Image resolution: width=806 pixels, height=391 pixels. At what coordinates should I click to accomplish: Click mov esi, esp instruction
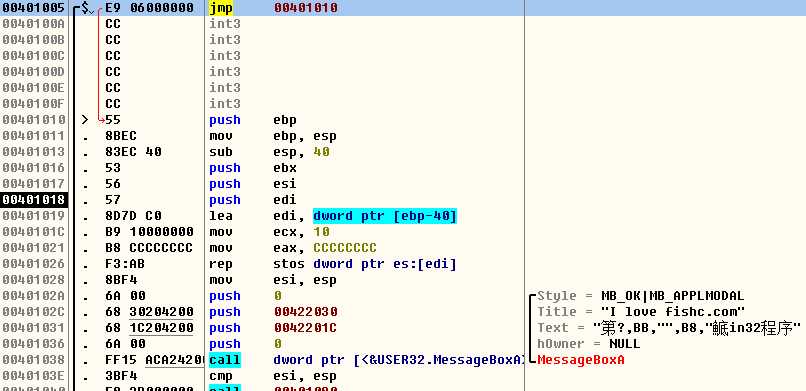click(272, 280)
